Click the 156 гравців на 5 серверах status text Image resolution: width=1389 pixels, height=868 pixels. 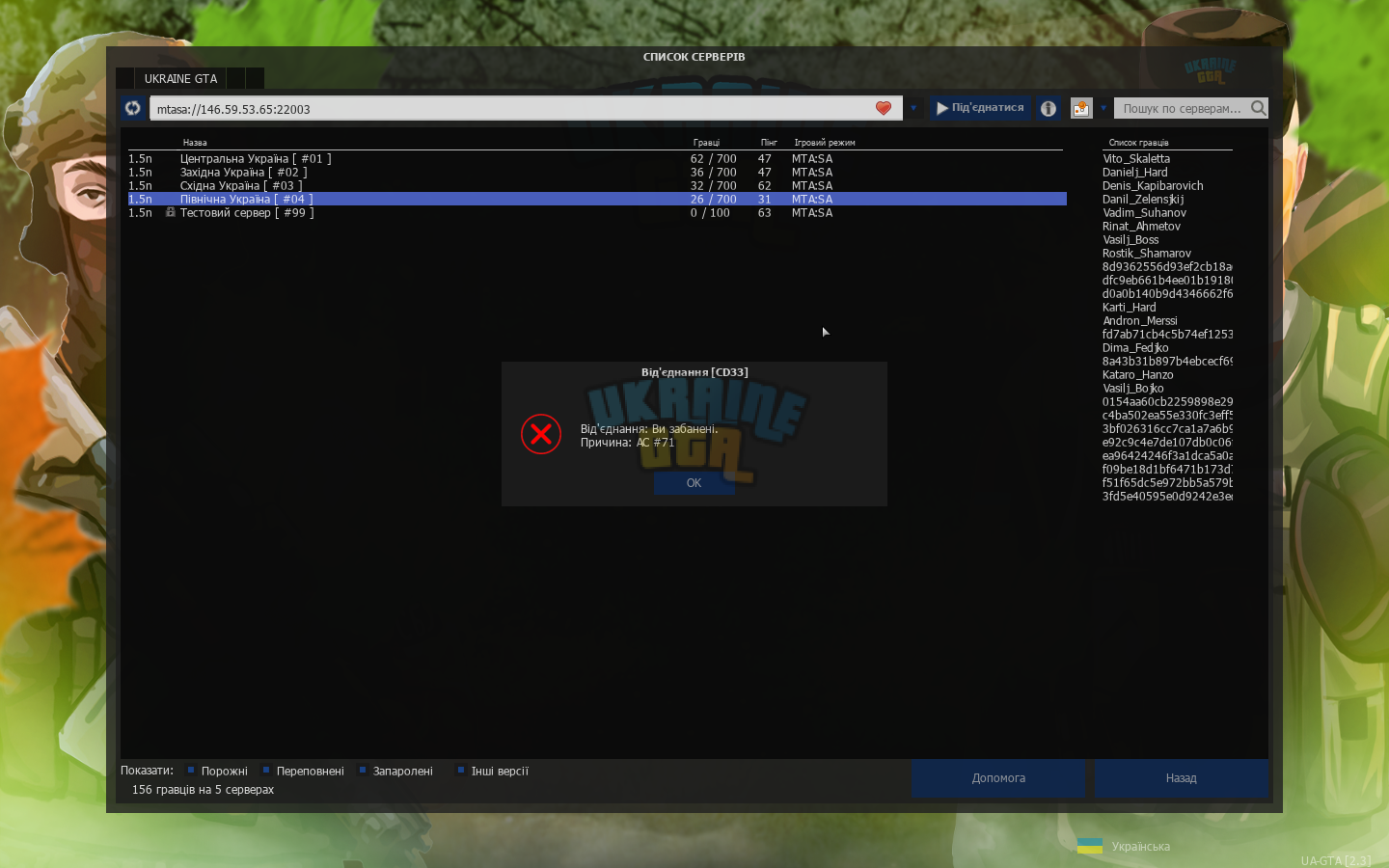tap(203, 790)
